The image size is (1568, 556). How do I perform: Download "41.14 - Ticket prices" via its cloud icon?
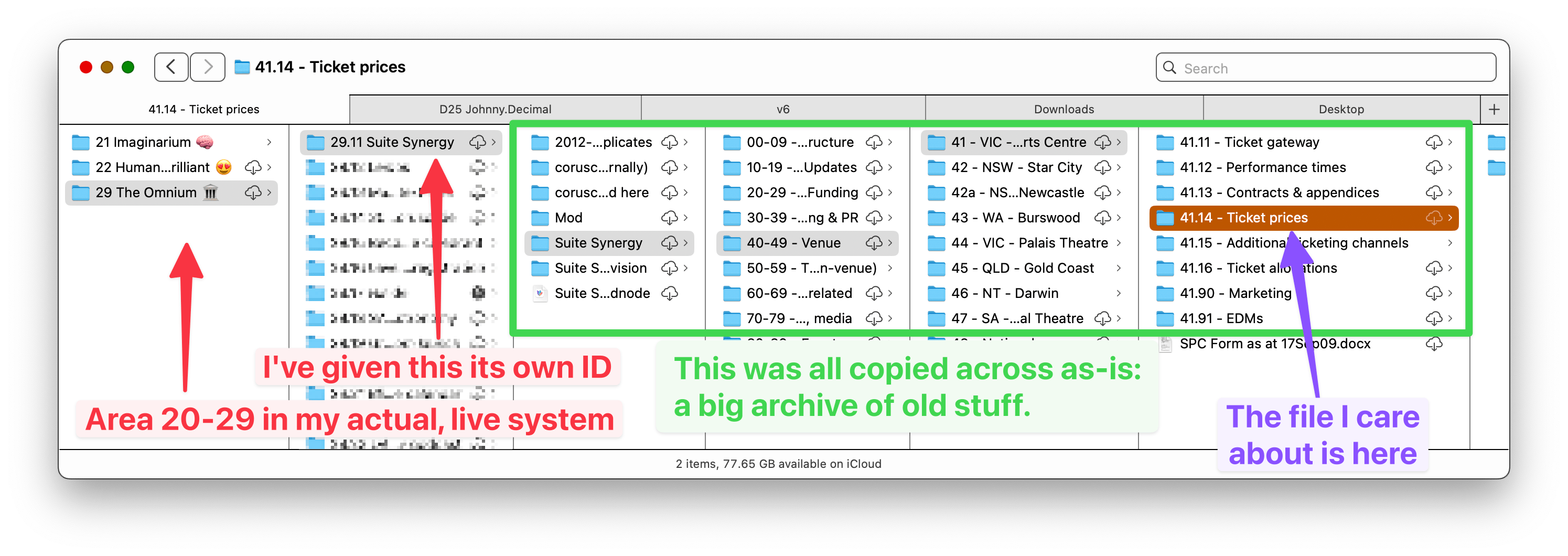coord(1434,217)
